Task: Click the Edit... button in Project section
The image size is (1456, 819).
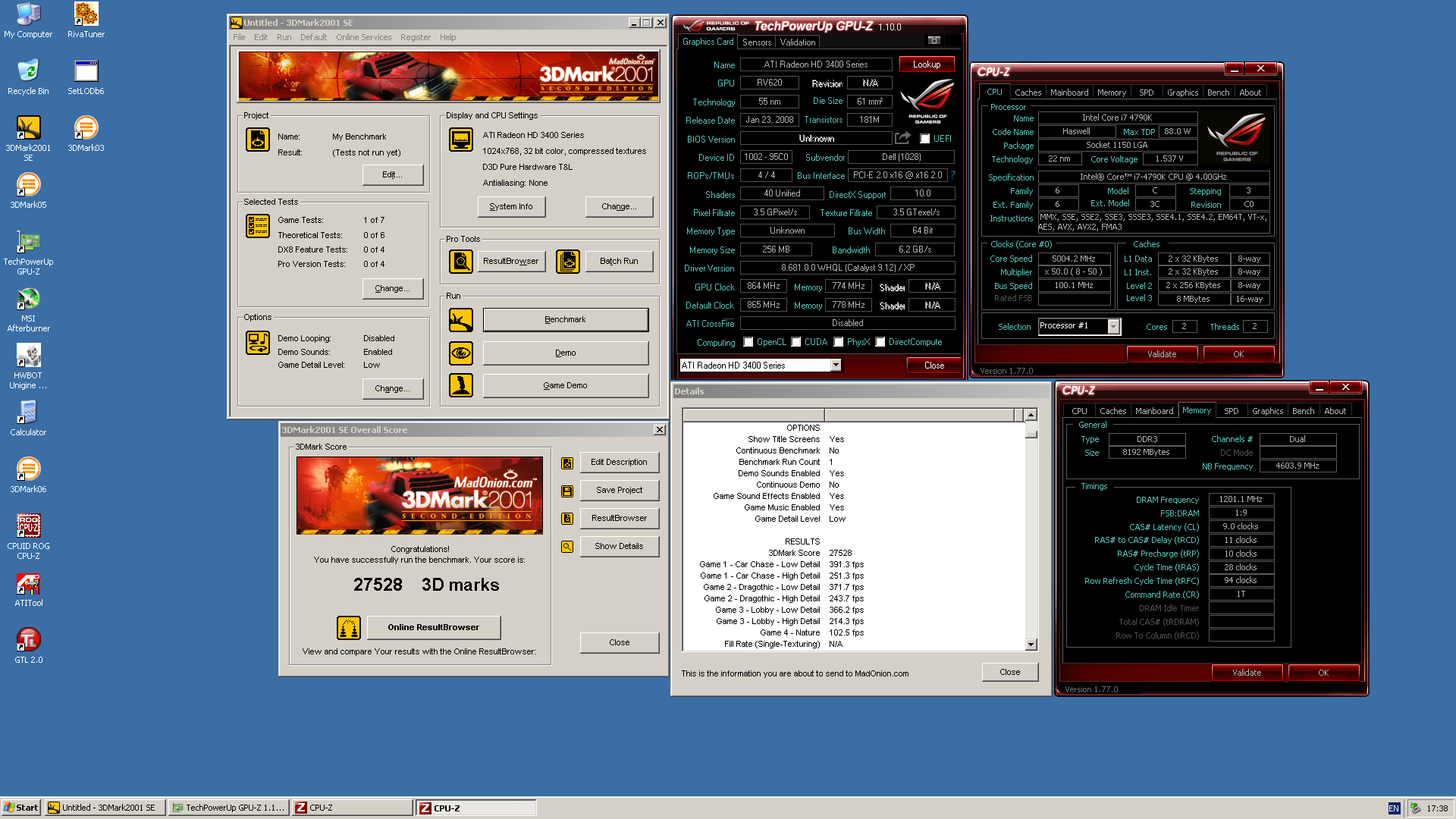Action: tap(392, 174)
